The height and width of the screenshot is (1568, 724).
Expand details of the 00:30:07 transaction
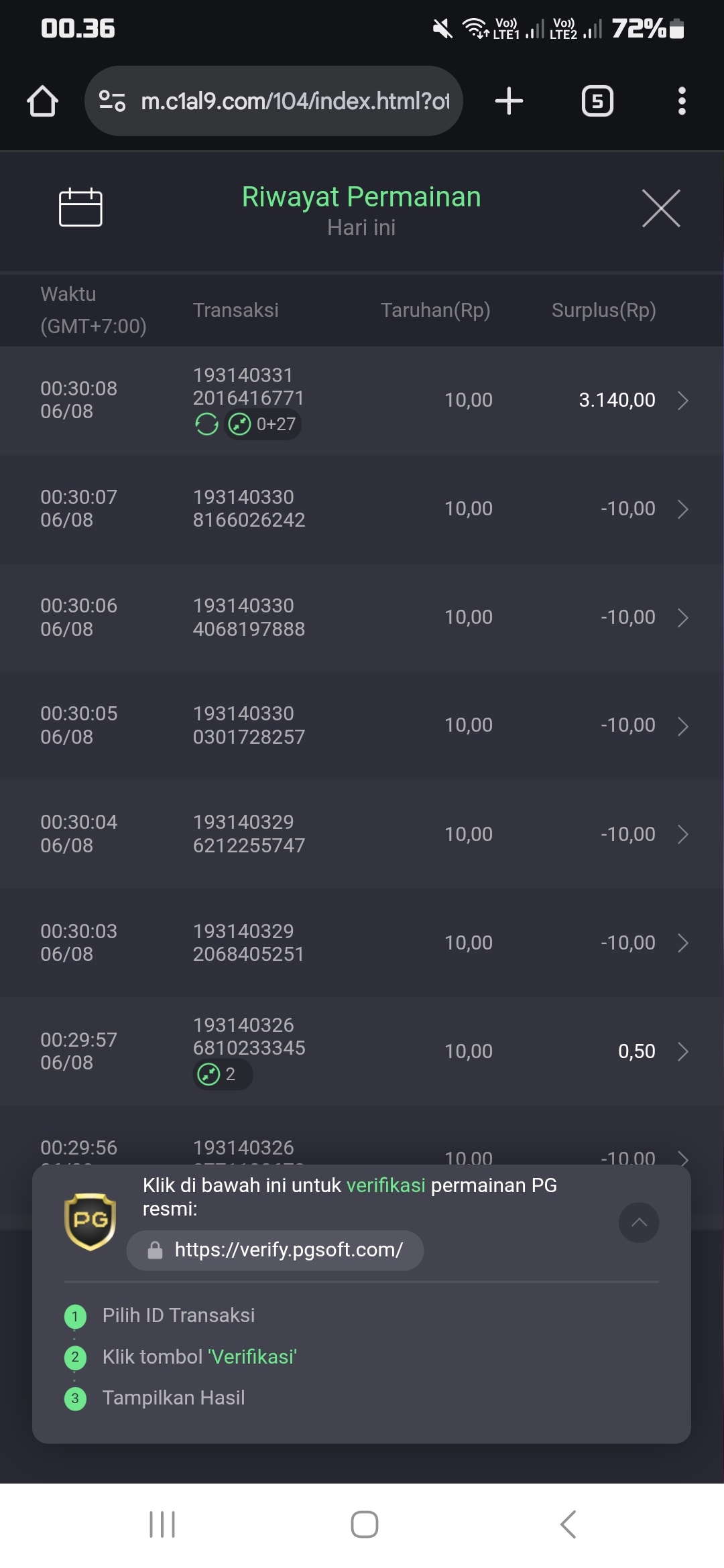[x=682, y=509]
